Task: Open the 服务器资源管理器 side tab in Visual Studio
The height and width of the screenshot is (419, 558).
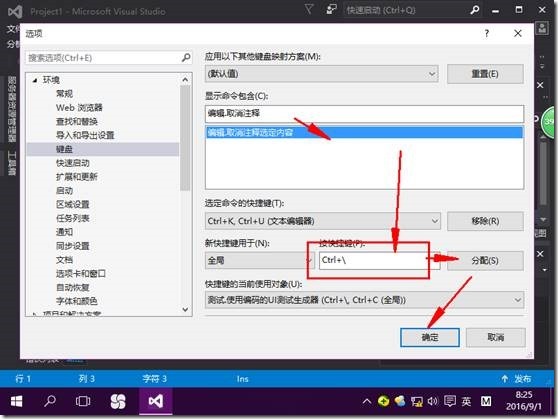Action: pos(12,109)
